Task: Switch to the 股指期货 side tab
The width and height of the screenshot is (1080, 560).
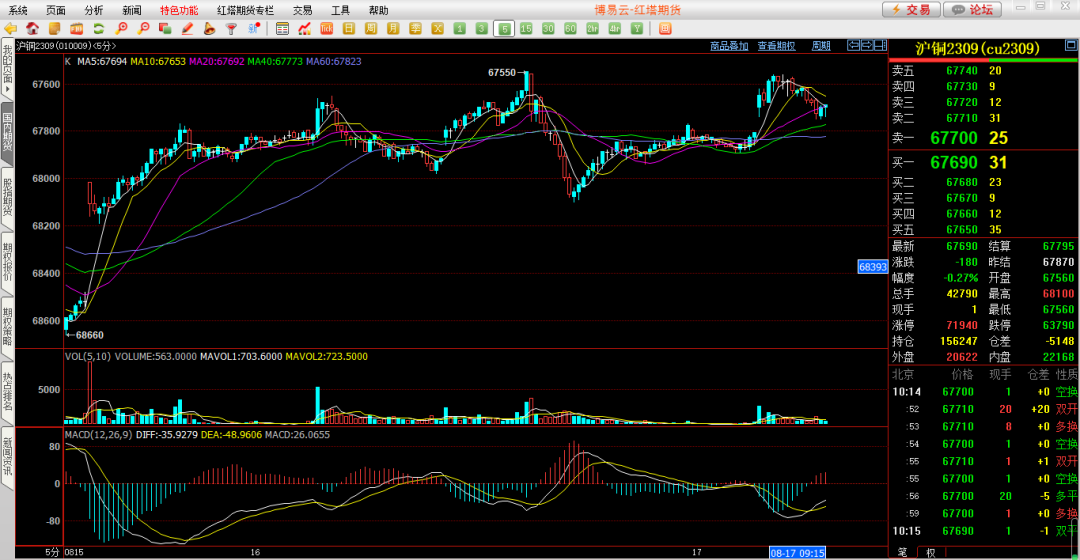Action: click(8, 198)
